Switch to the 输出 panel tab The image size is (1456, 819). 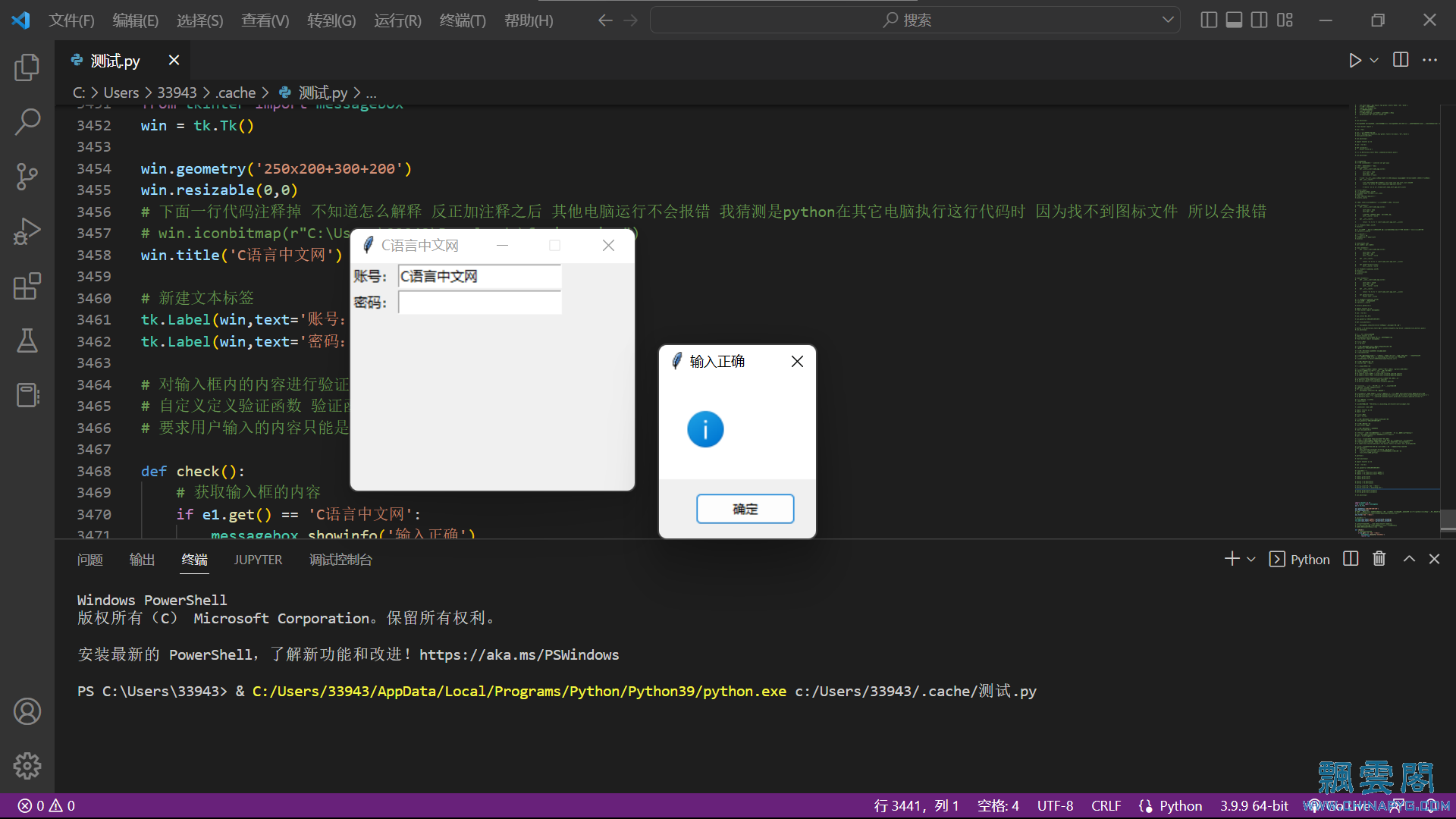(x=142, y=560)
